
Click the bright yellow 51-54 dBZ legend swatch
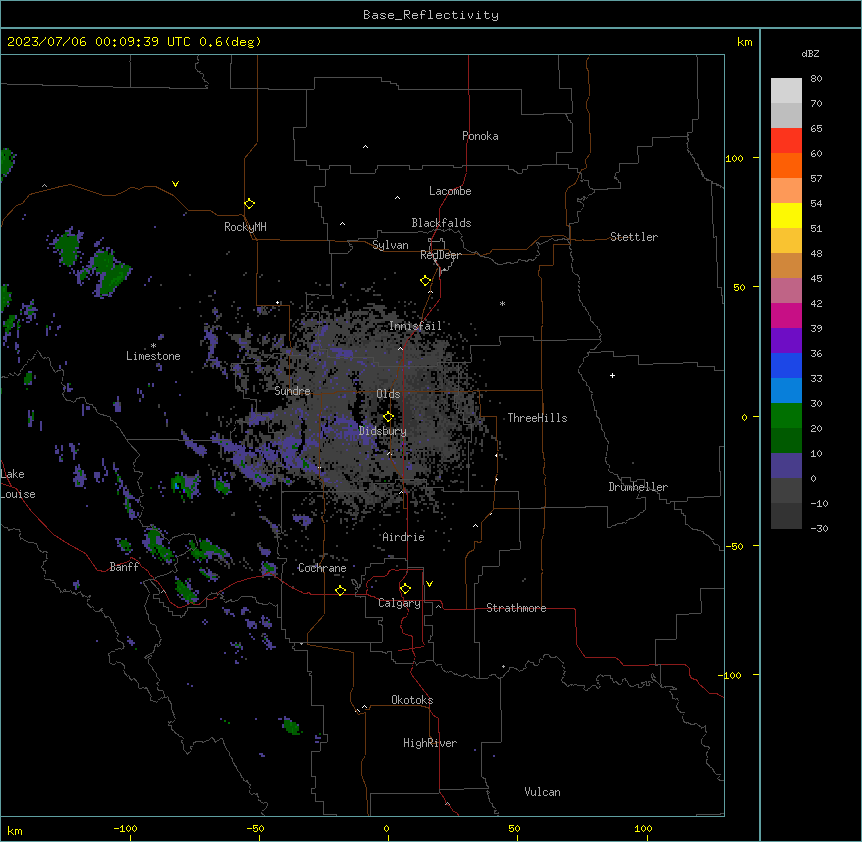tap(786, 216)
